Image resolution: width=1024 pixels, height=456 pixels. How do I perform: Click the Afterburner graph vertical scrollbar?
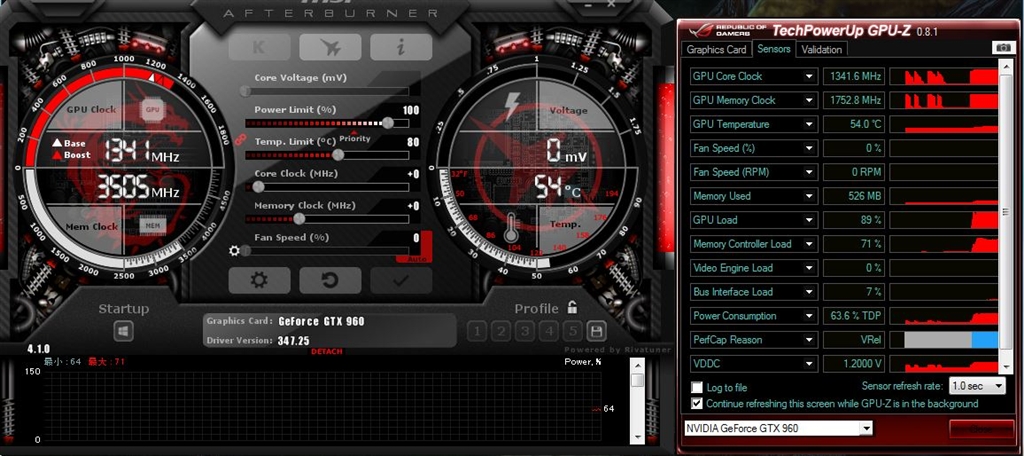point(637,400)
